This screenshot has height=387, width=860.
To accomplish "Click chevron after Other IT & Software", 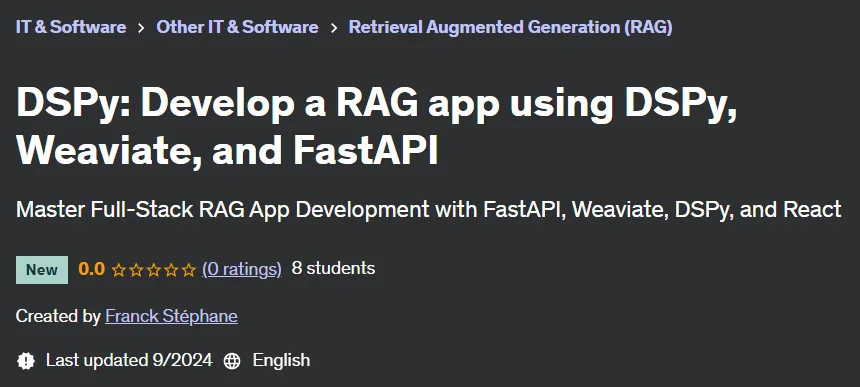I will [333, 28].
